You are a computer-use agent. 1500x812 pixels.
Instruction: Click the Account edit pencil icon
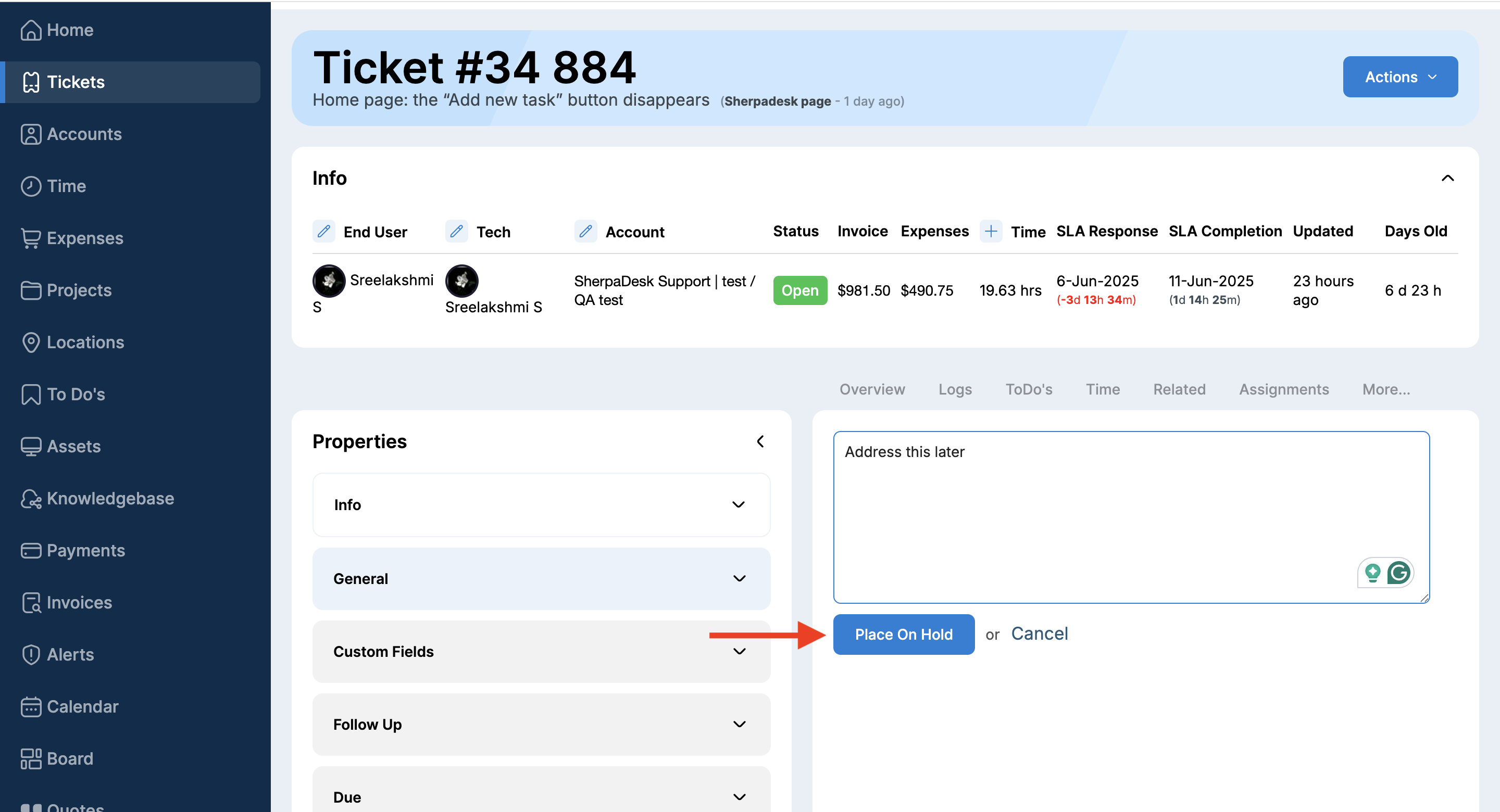click(x=585, y=231)
